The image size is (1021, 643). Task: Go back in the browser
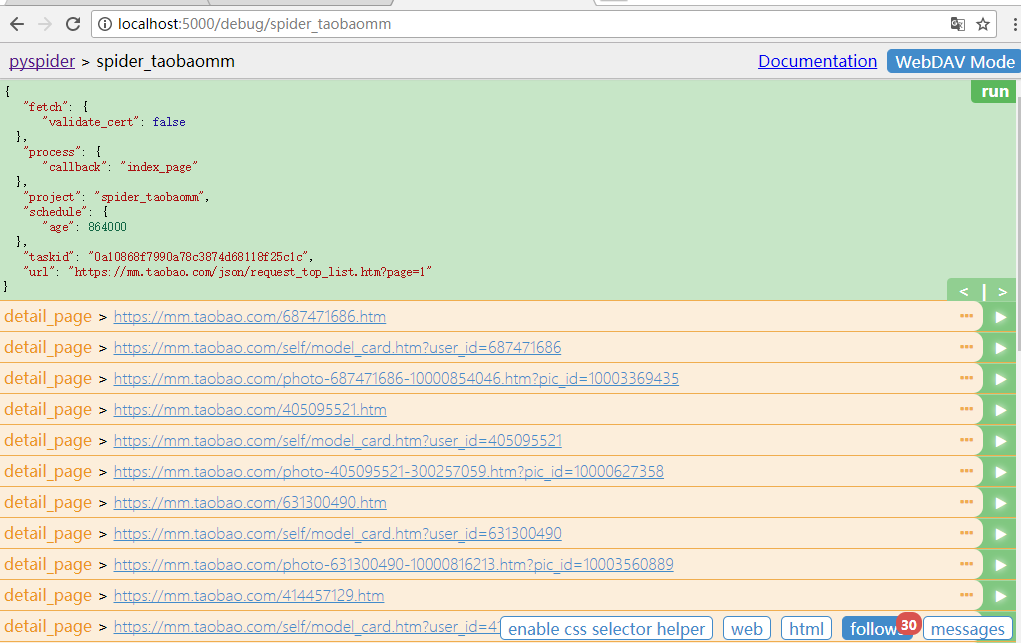click(x=17, y=24)
